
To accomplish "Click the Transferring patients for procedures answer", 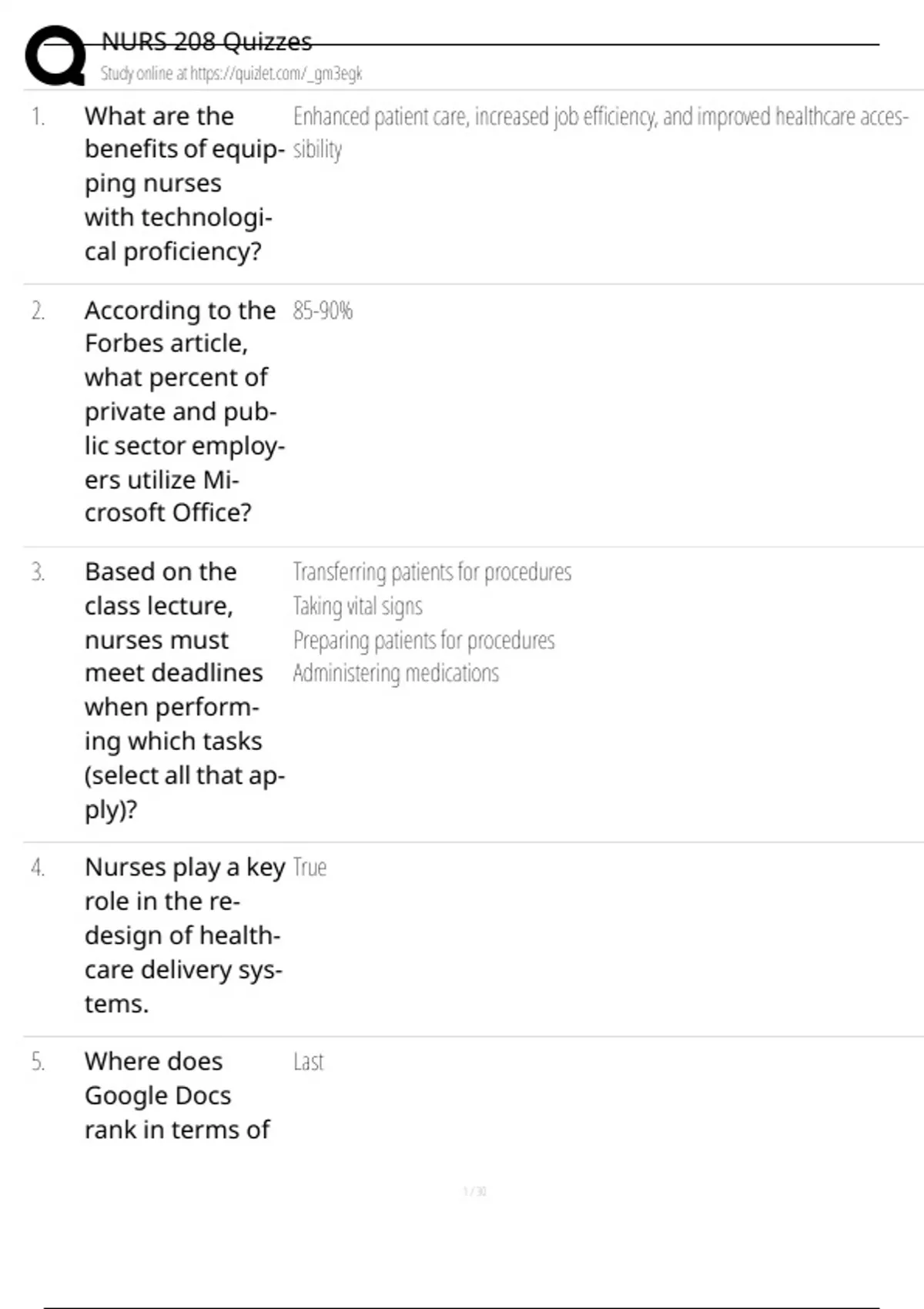I will pos(432,572).
